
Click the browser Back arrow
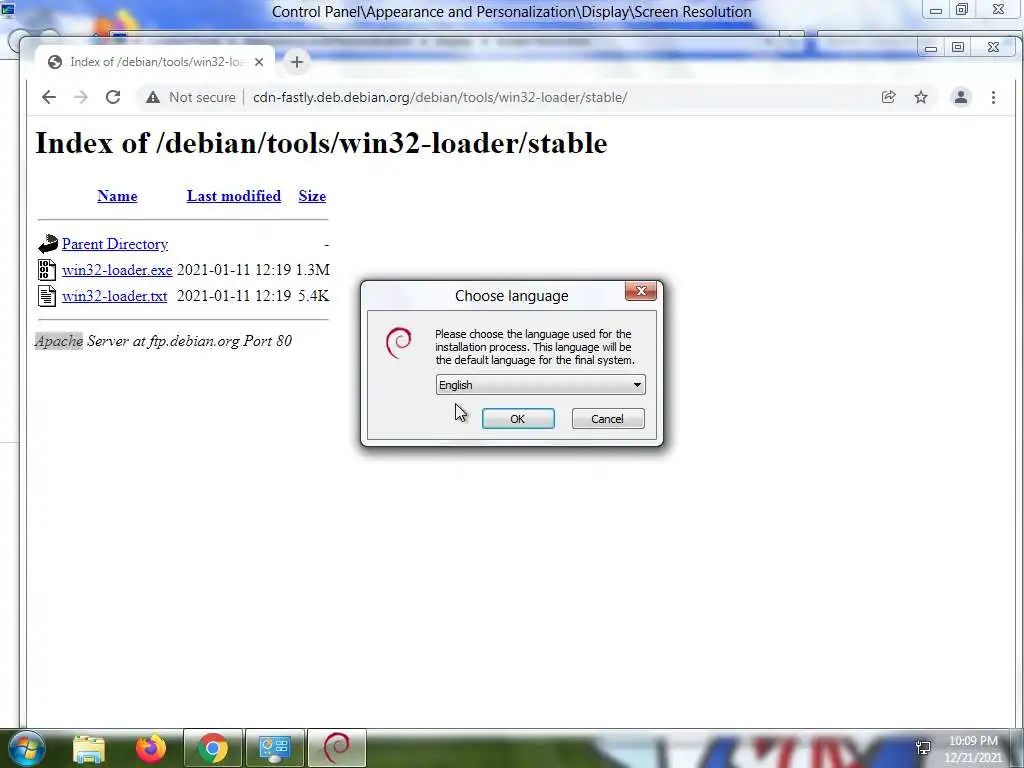coord(49,97)
